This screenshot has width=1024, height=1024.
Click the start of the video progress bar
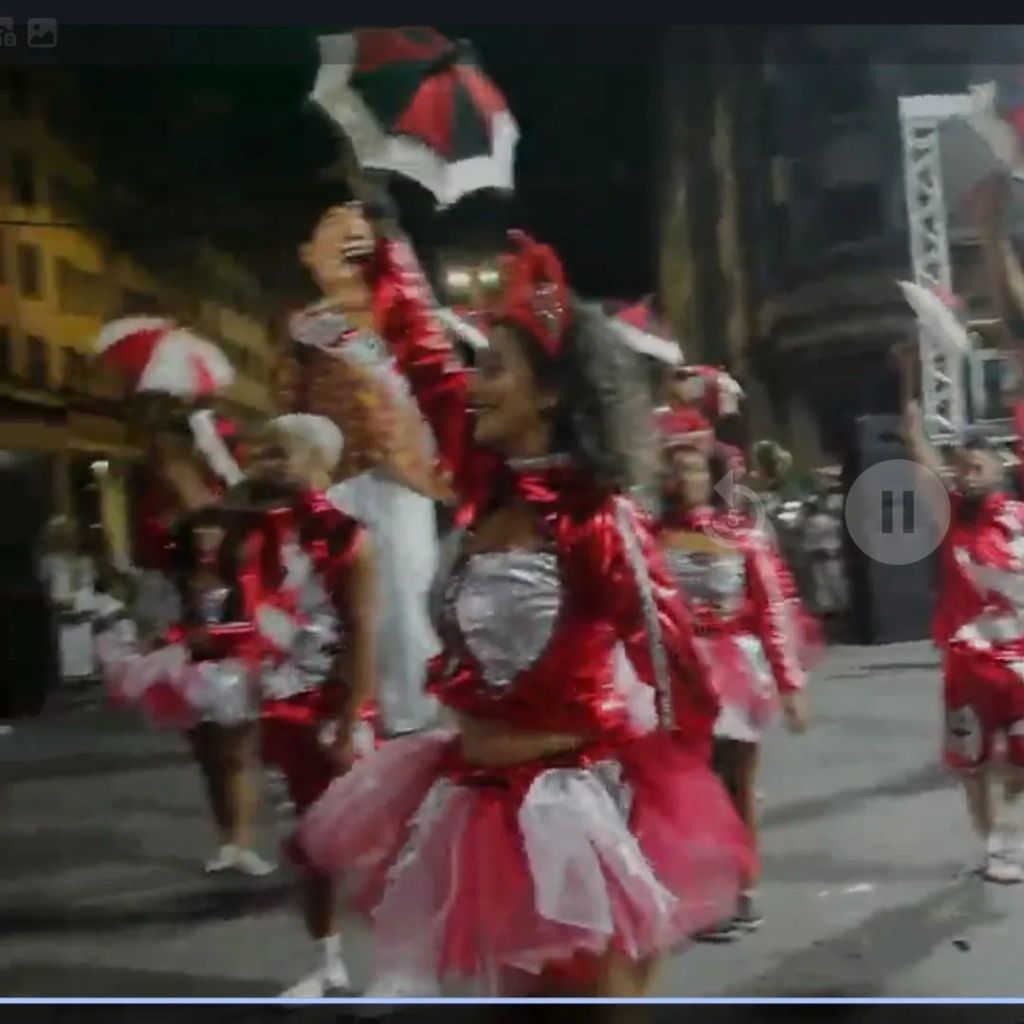click(4, 1000)
